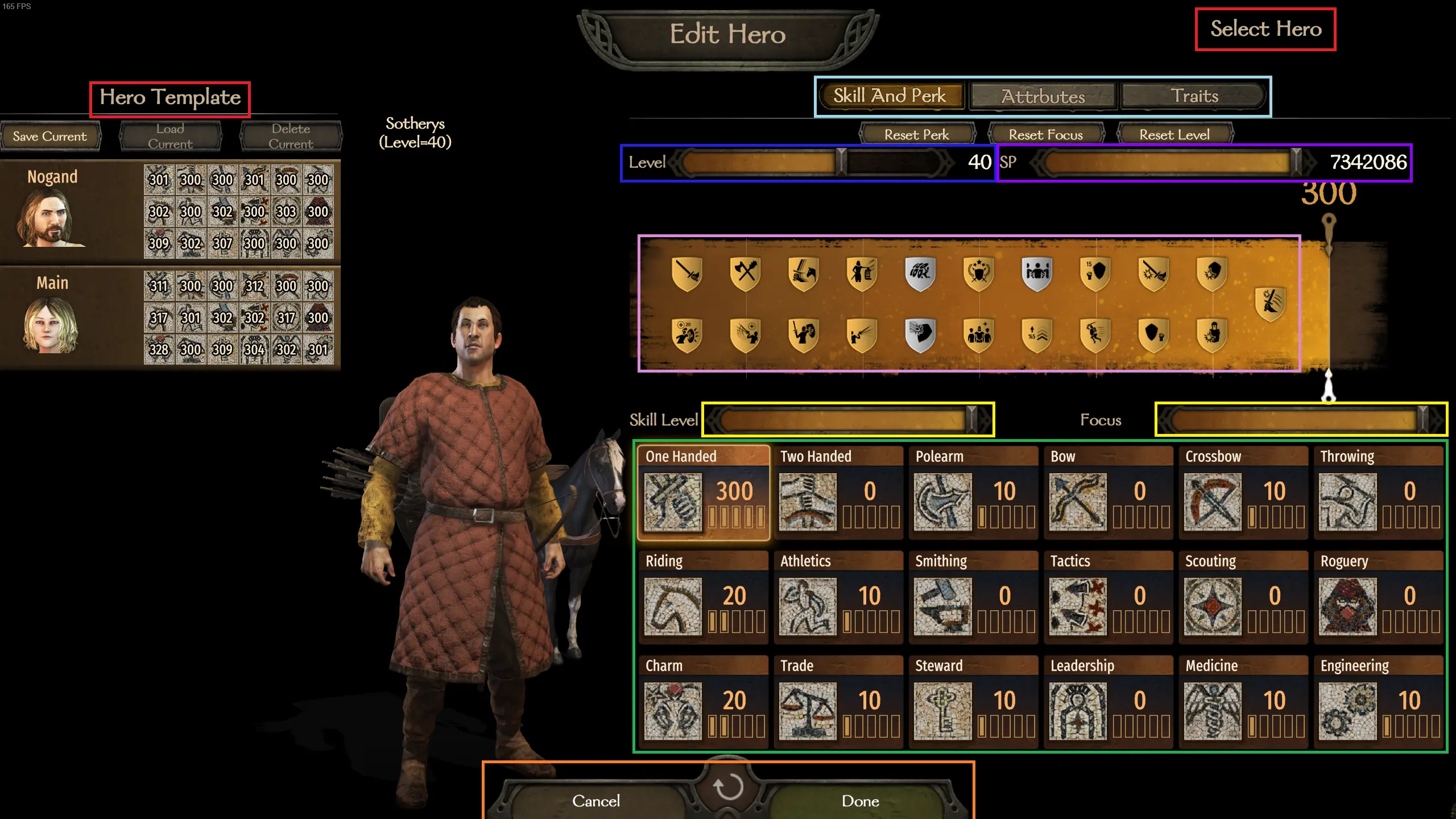Expand the Hero Template panel

(170, 98)
